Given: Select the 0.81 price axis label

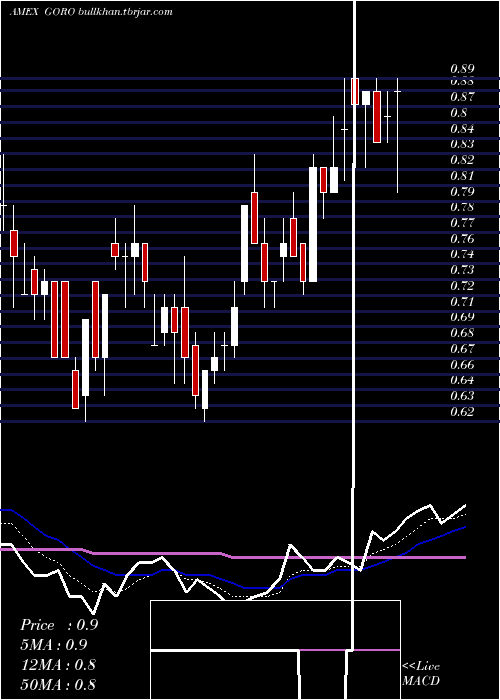Looking at the screenshot, I should 462,175.
